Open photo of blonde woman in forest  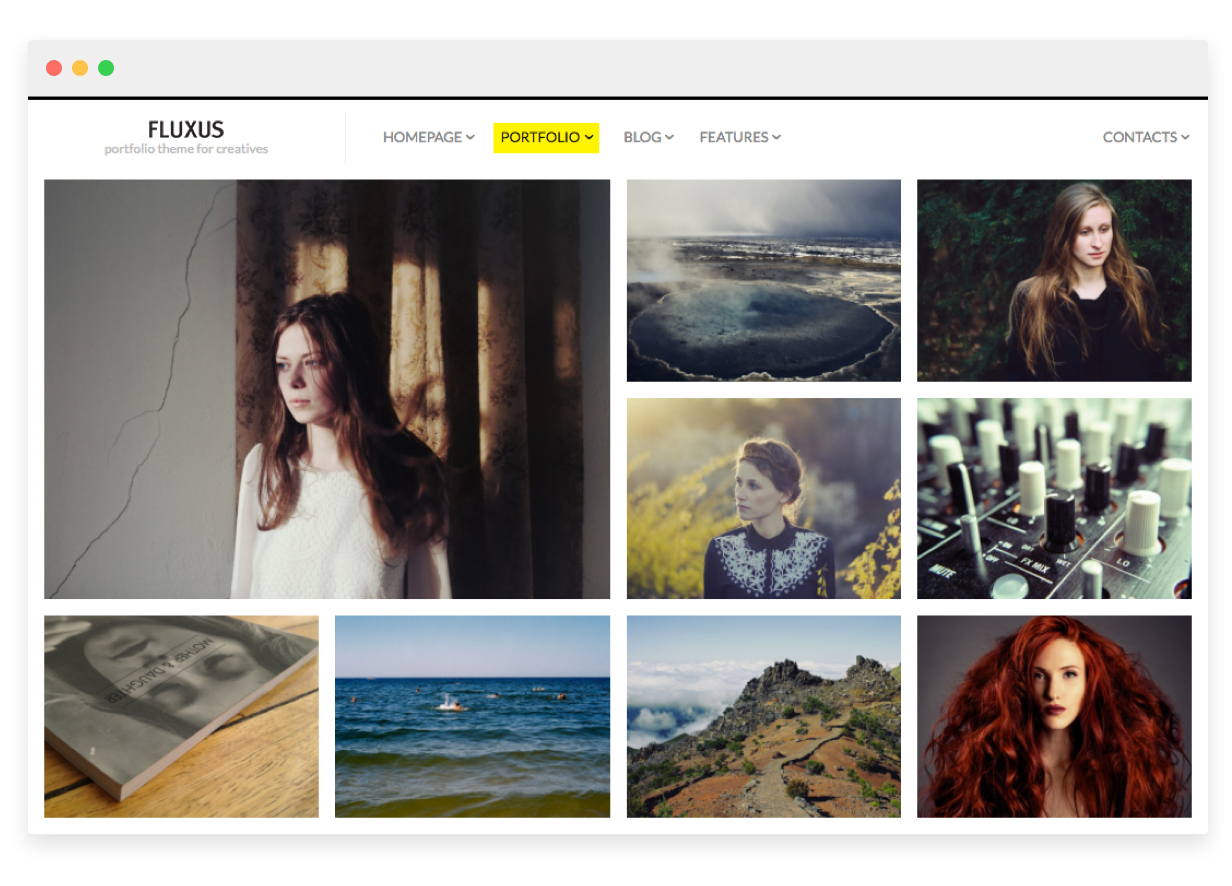[x=1054, y=280]
